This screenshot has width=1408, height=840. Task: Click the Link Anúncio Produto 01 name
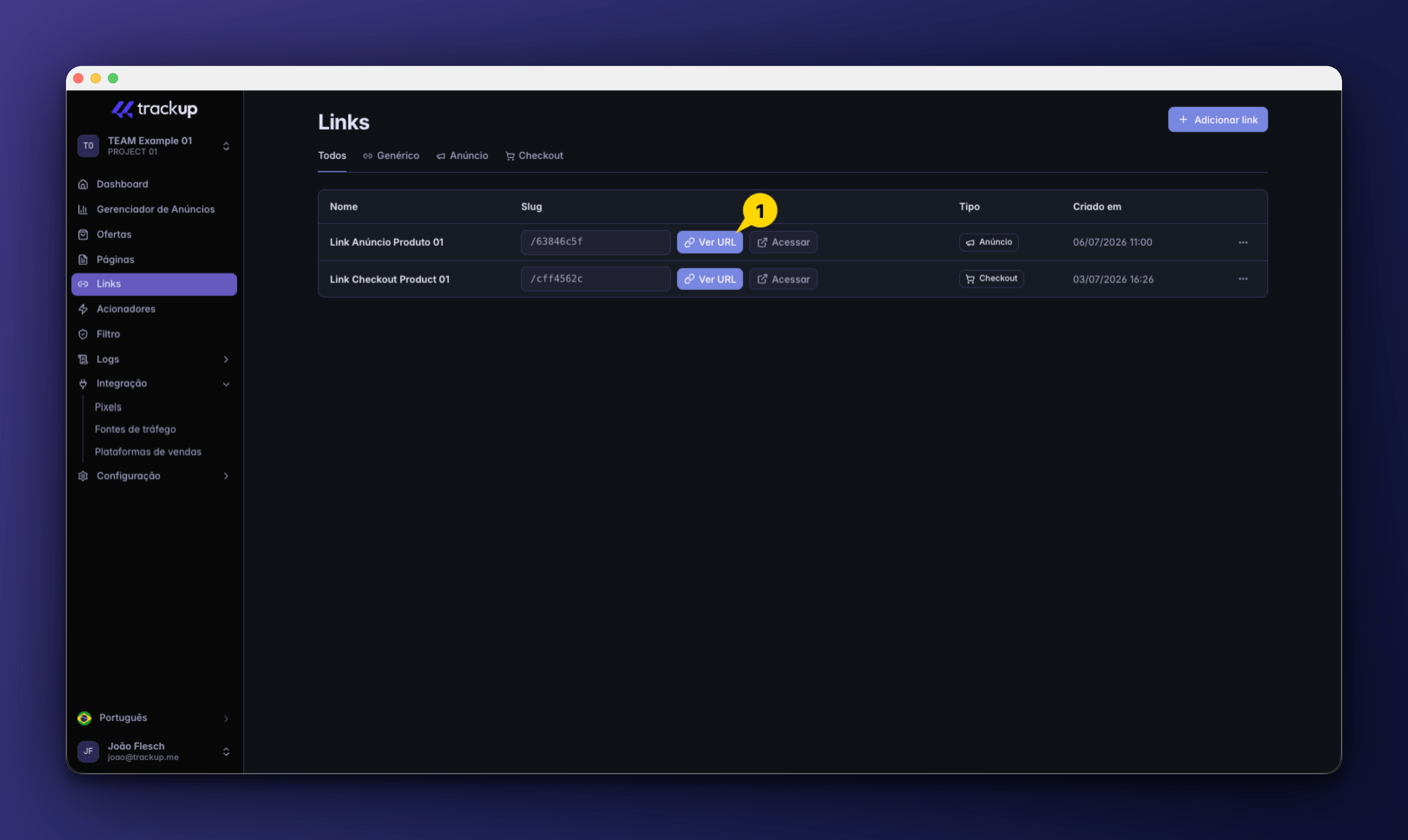point(387,242)
